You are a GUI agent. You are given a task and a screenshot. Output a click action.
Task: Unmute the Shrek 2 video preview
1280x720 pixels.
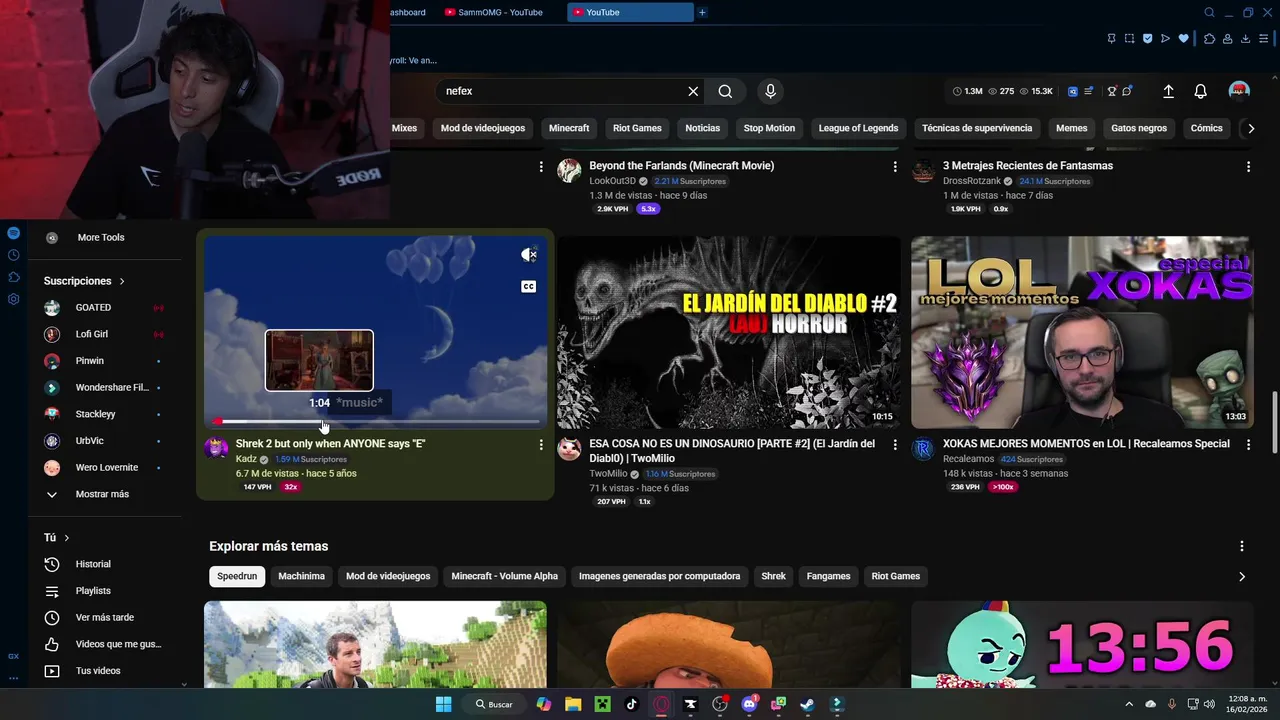tap(529, 255)
